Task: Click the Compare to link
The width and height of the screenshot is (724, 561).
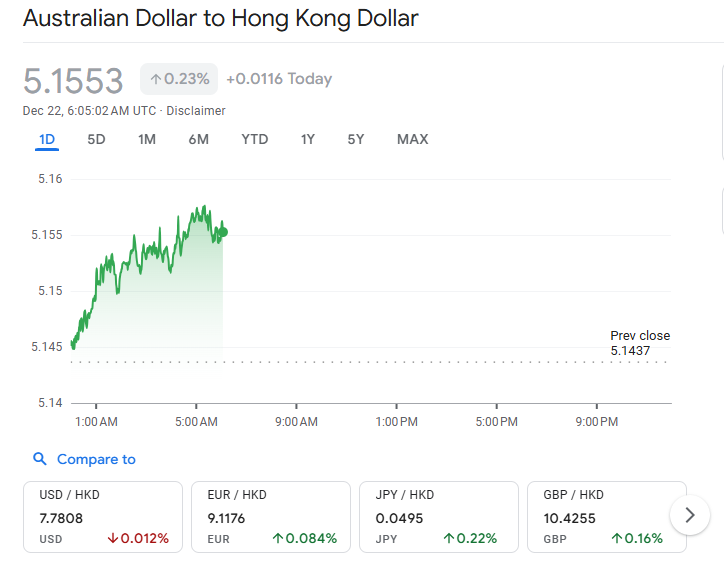Action: pyautogui.click(x=96, y=459)
